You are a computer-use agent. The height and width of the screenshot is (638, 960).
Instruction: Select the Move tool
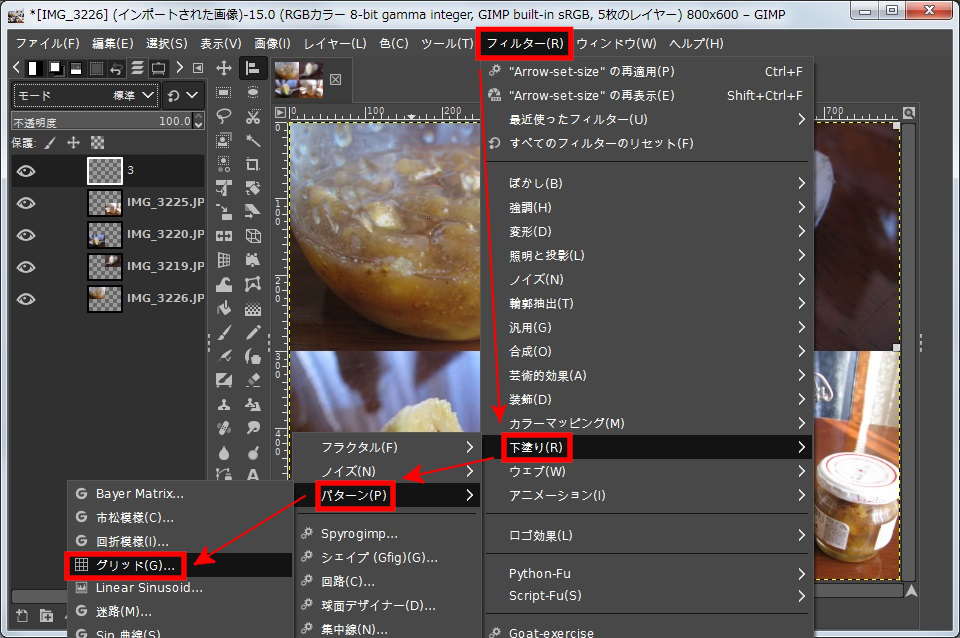tap(224, 68)
